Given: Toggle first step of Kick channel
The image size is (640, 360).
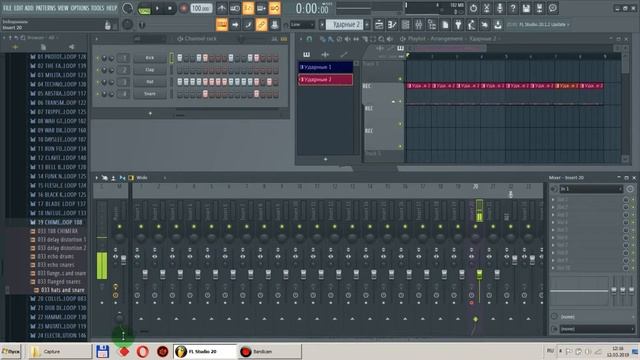Looking at the screenshot, I should click(180, 58).
